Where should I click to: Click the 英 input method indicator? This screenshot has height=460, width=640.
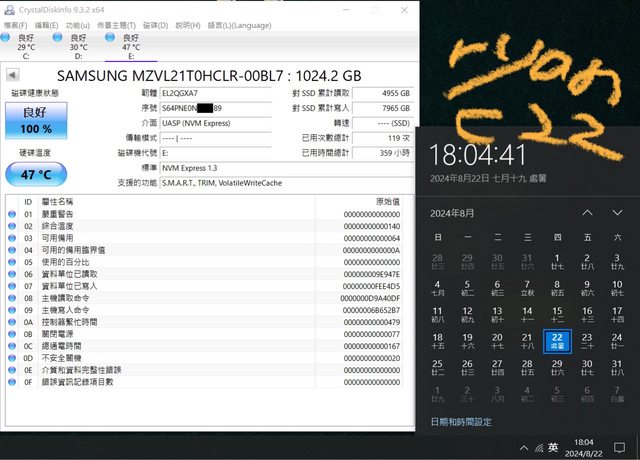[553, 446]
